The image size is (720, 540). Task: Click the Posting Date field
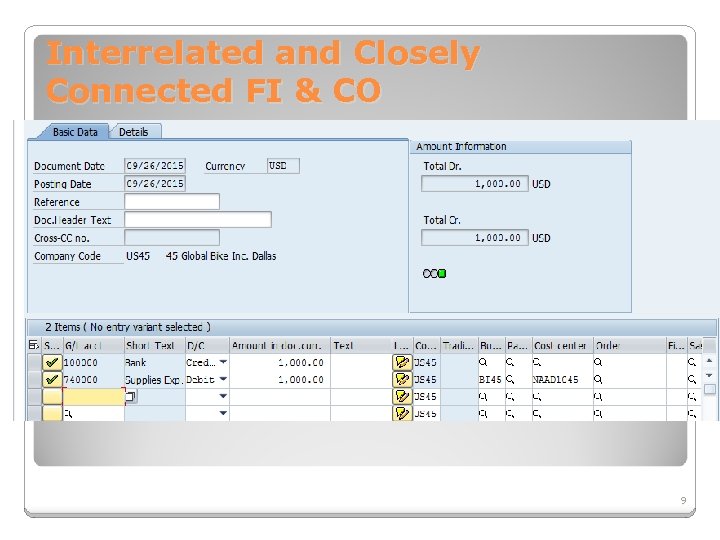coord(155,184)
